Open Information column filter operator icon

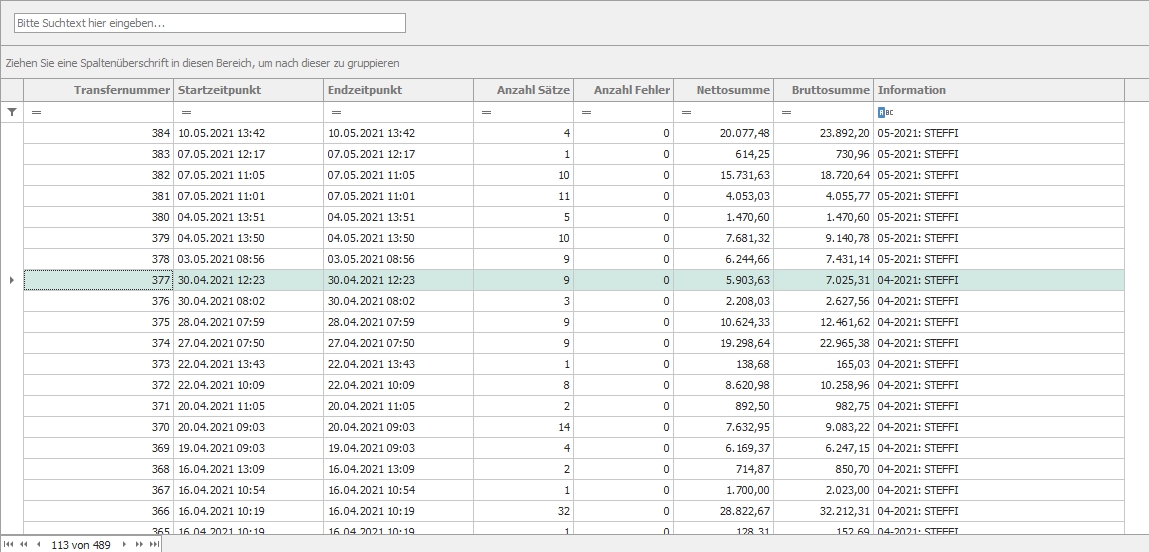[x=884, y=112]
